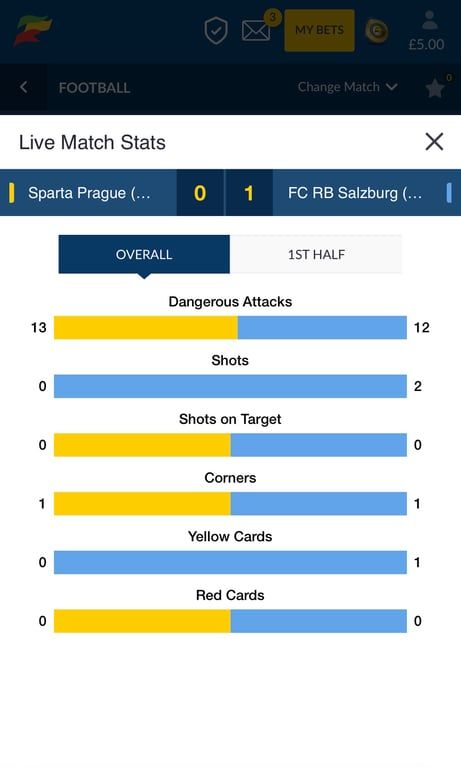Switch to the 1ST HALF tab

[x=316, y=254]
